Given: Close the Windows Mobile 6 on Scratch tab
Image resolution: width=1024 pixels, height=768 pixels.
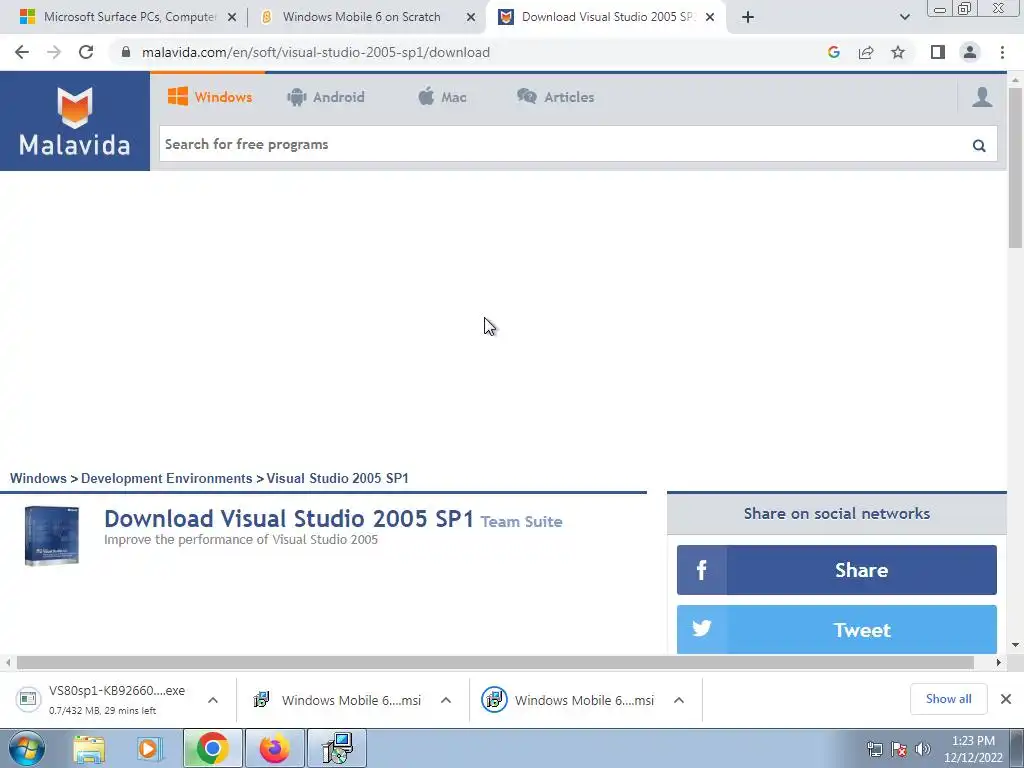Looking at the screenshot, I should 471,17.
